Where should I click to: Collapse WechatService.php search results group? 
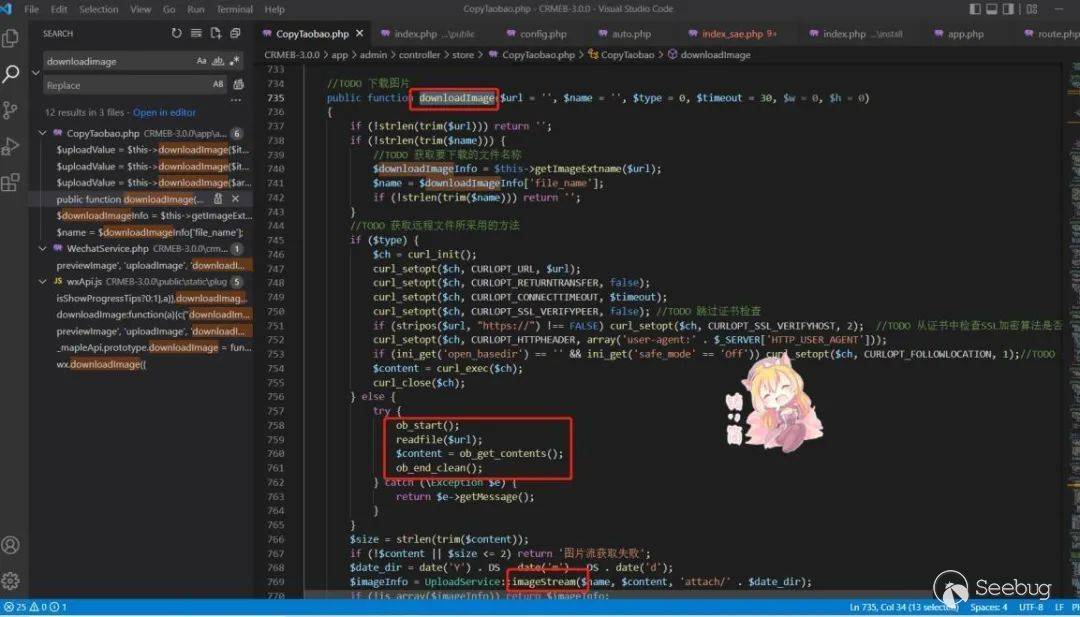(43, 248)
